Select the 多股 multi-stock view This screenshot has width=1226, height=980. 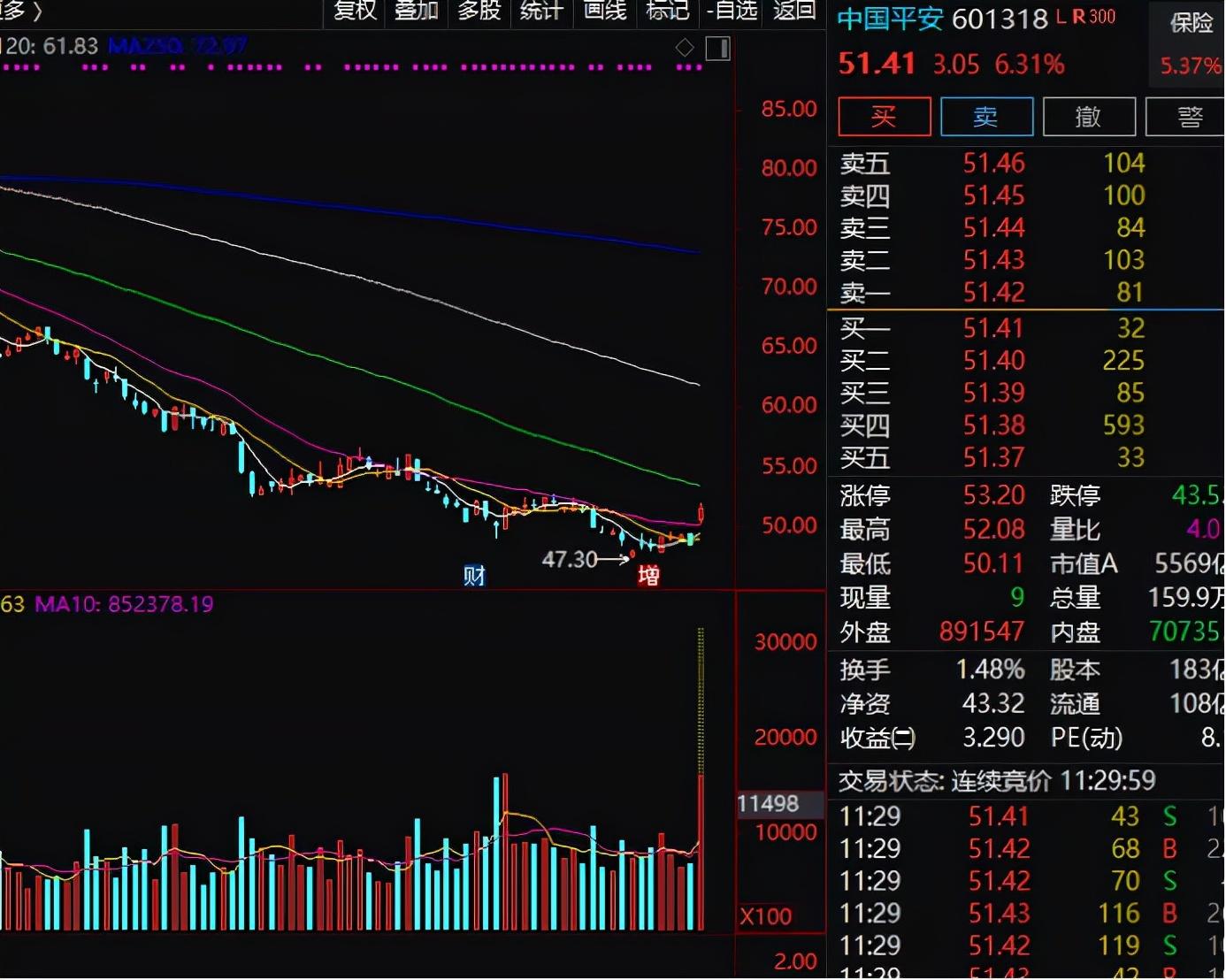(479, 11)
